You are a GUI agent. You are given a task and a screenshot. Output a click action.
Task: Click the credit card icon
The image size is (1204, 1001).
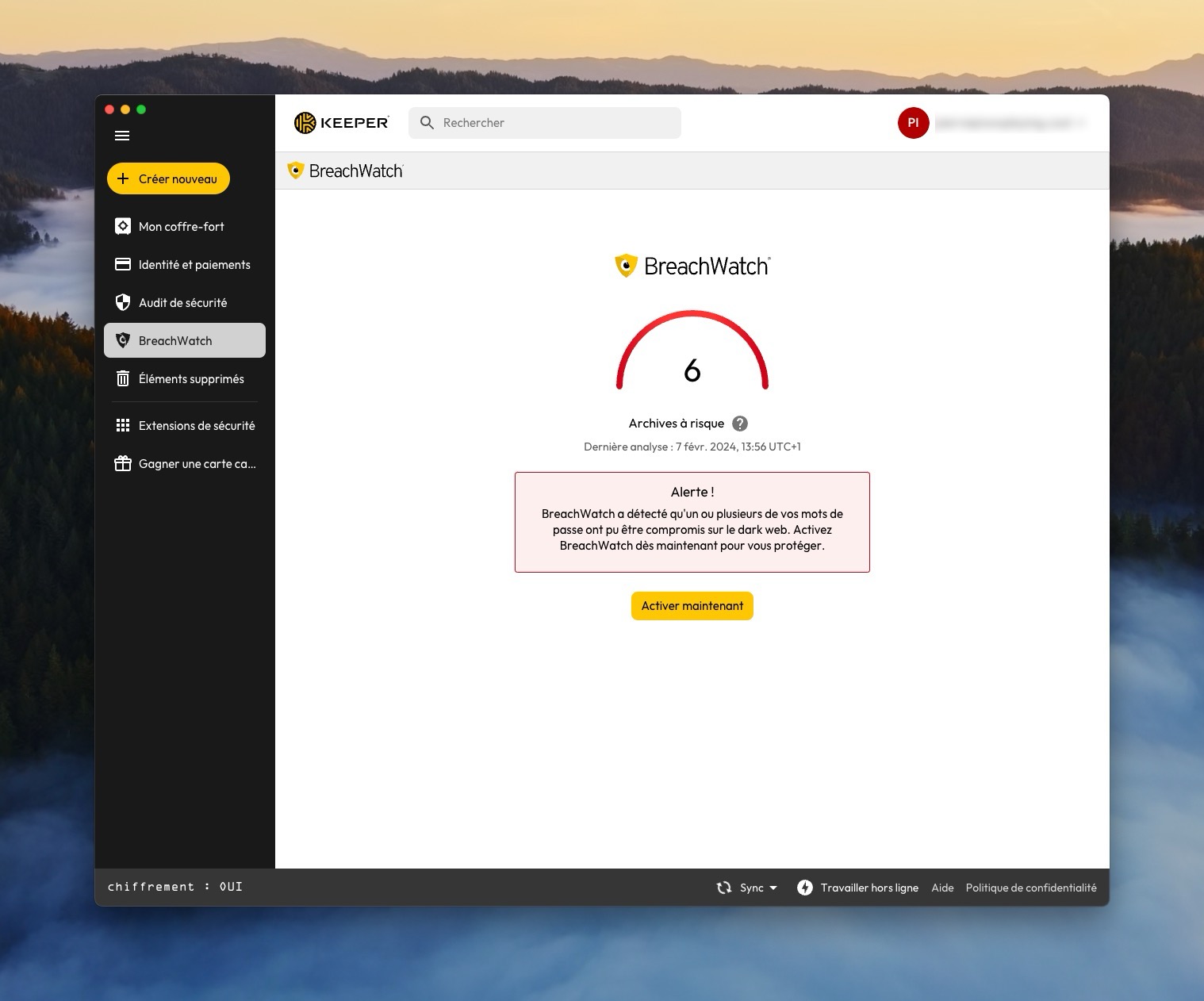123,265
